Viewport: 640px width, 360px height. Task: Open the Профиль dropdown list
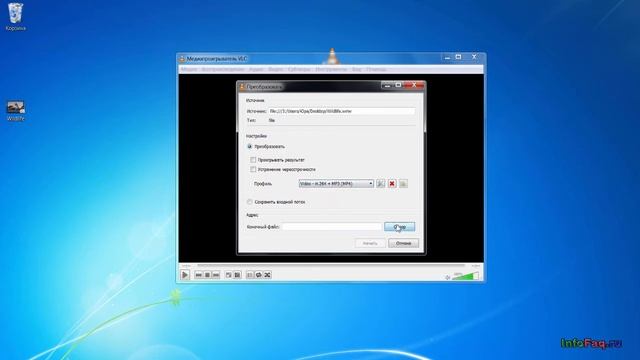click(336, 184)
